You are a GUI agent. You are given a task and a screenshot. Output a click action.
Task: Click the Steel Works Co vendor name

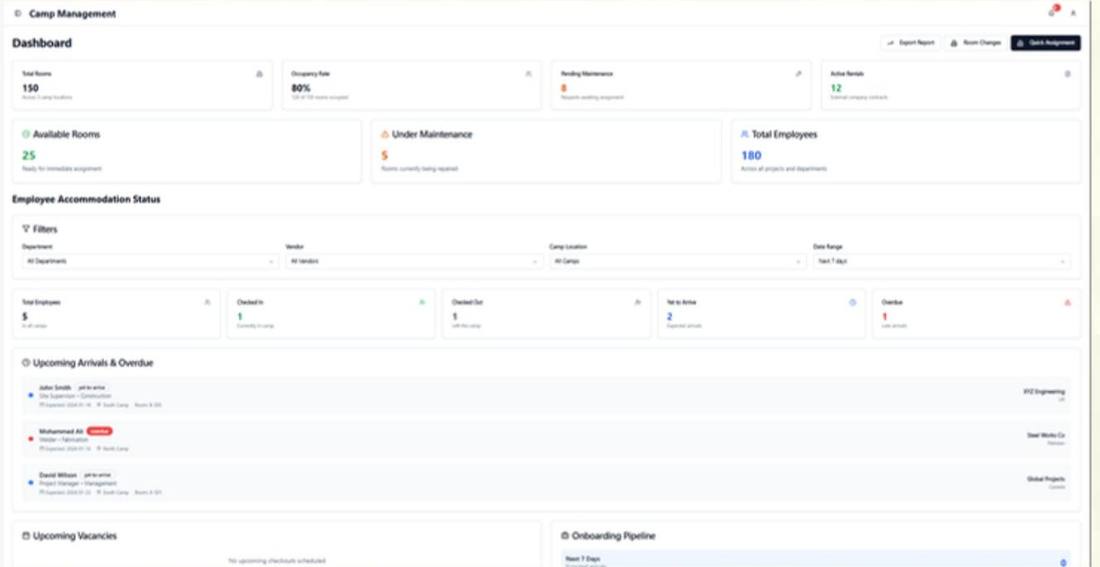tap(1046, 435)
